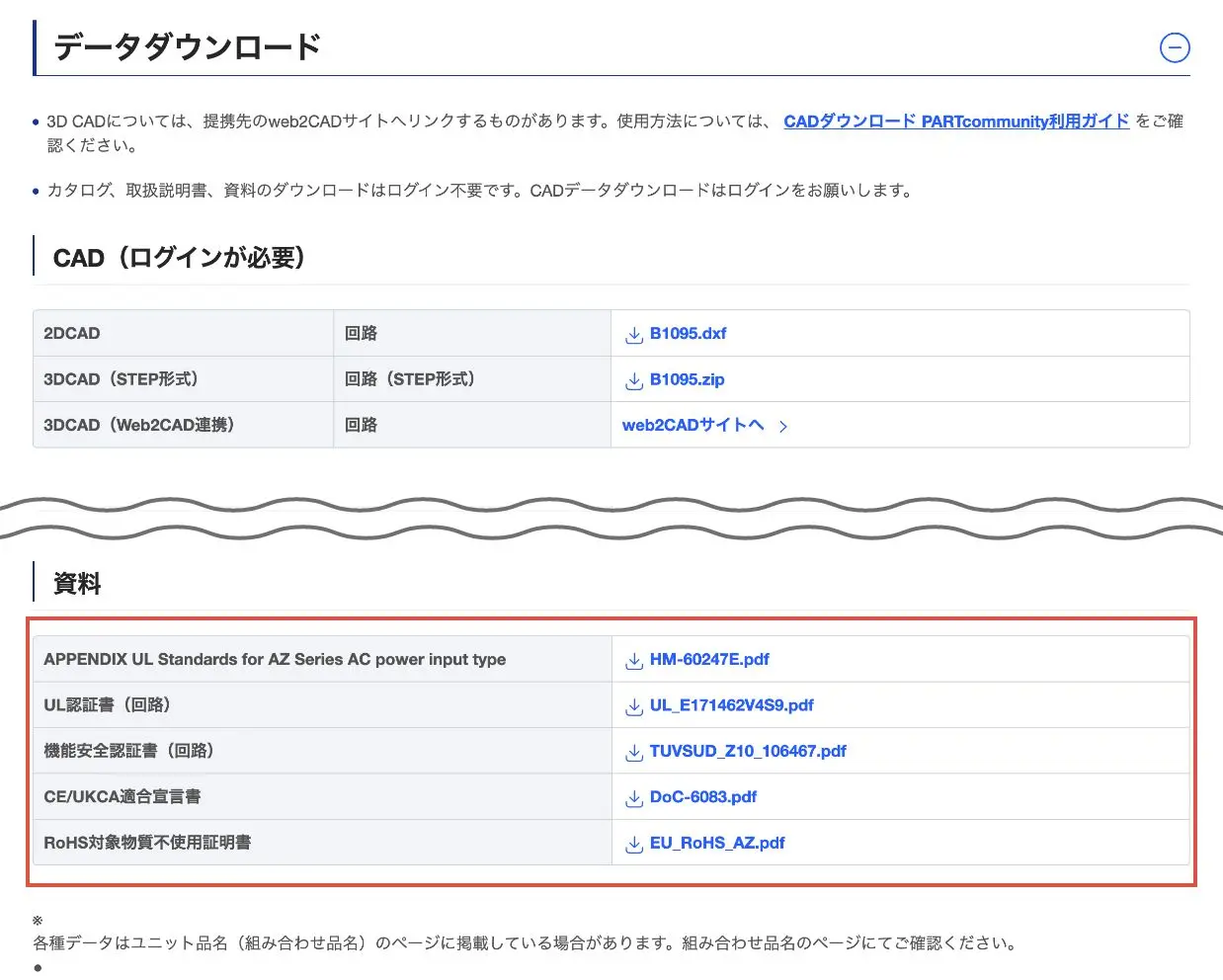Click the download icon beside TUVSUD_Z10_106467.pdf
This screenshot has width=1223, height=980.
[x=634, y=753]
